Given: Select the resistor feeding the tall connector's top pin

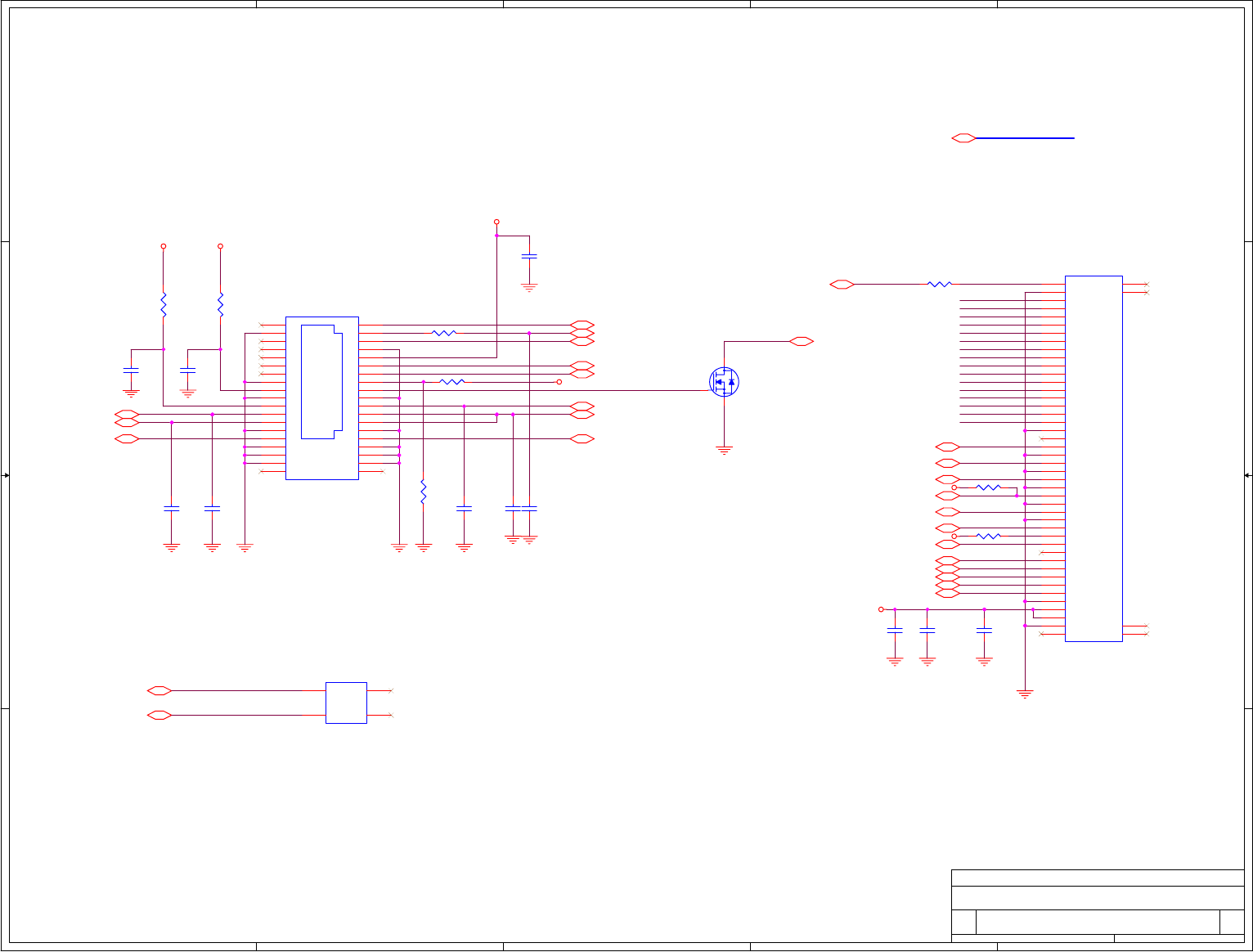Looking at the screenshot, I should click(x=940, y=284).
